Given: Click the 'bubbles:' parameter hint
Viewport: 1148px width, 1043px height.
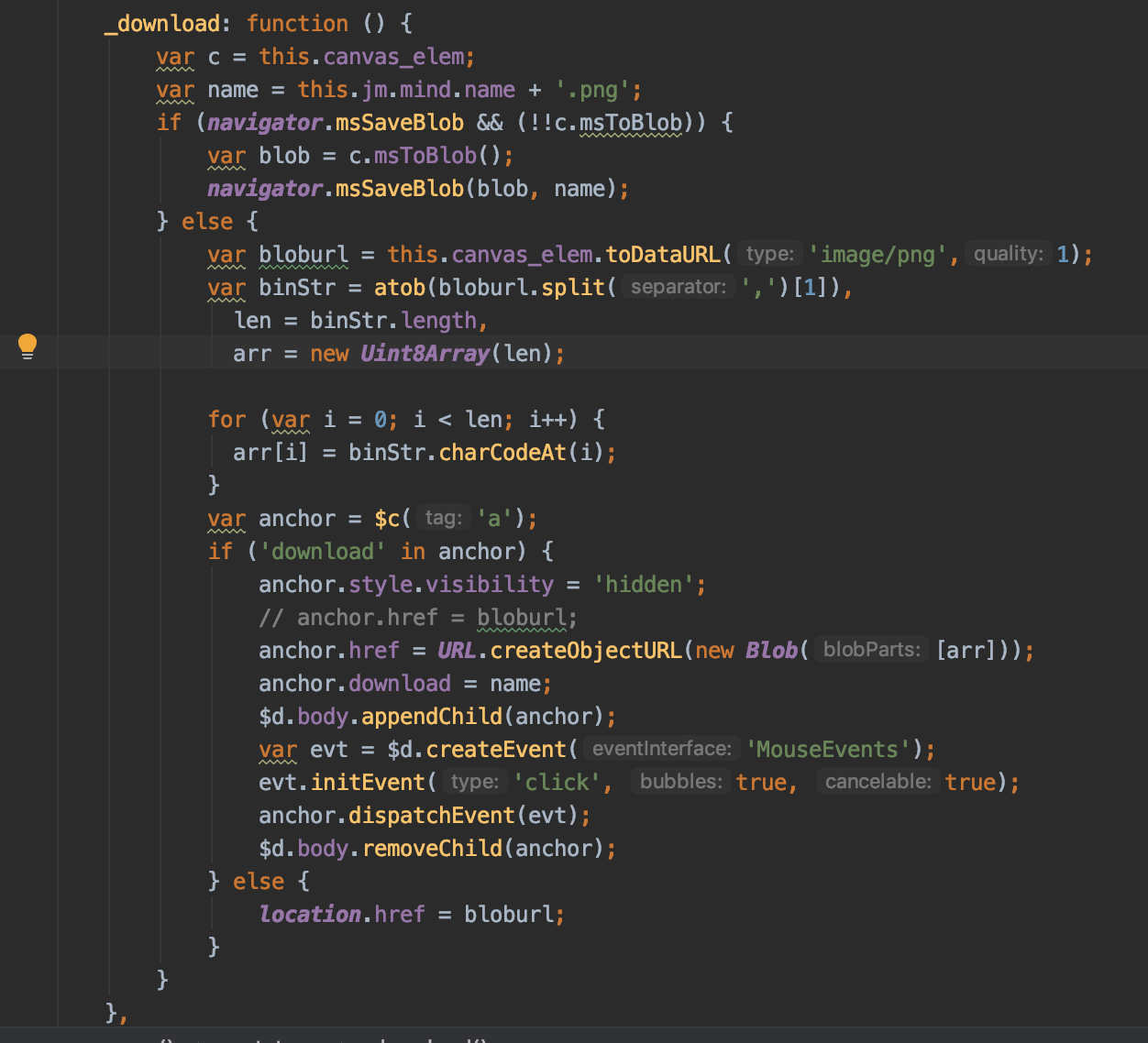Looking at the screenshot, I should 680,782.
